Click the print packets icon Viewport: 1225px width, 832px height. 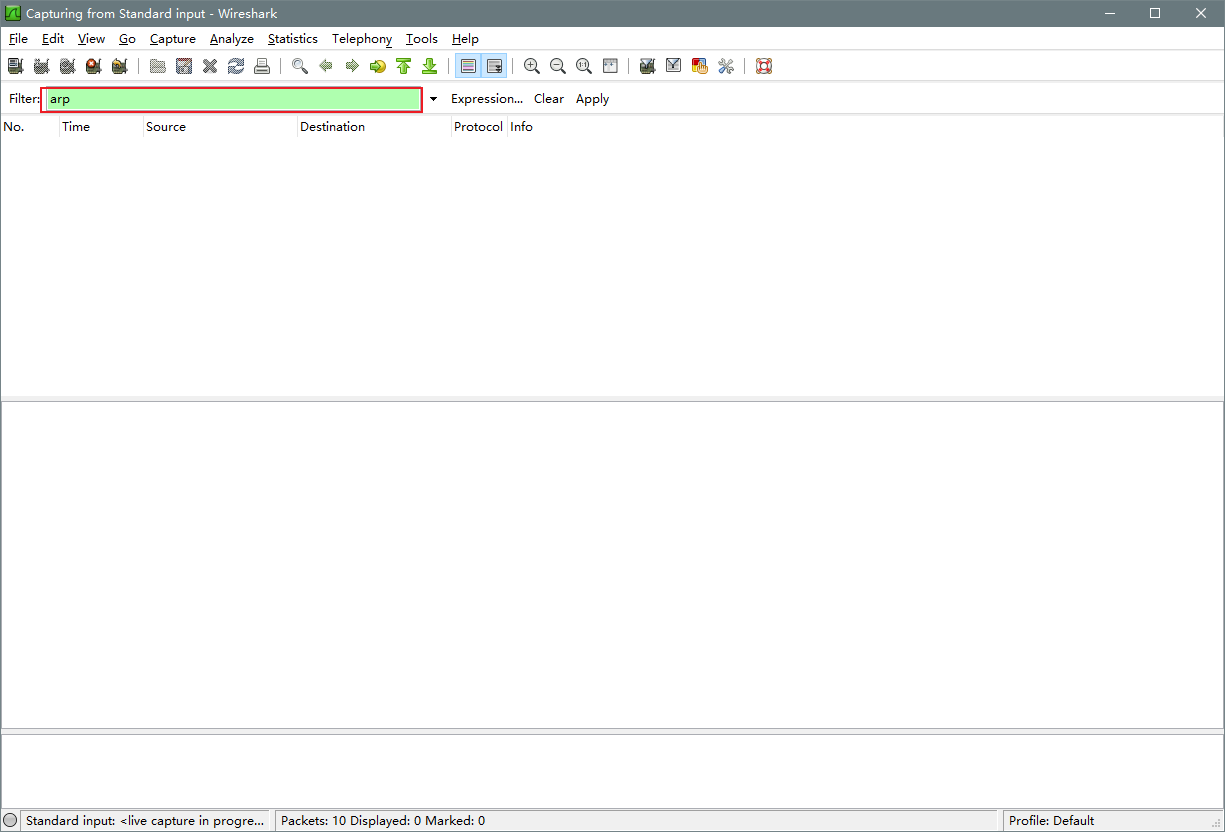pos(262,66)
